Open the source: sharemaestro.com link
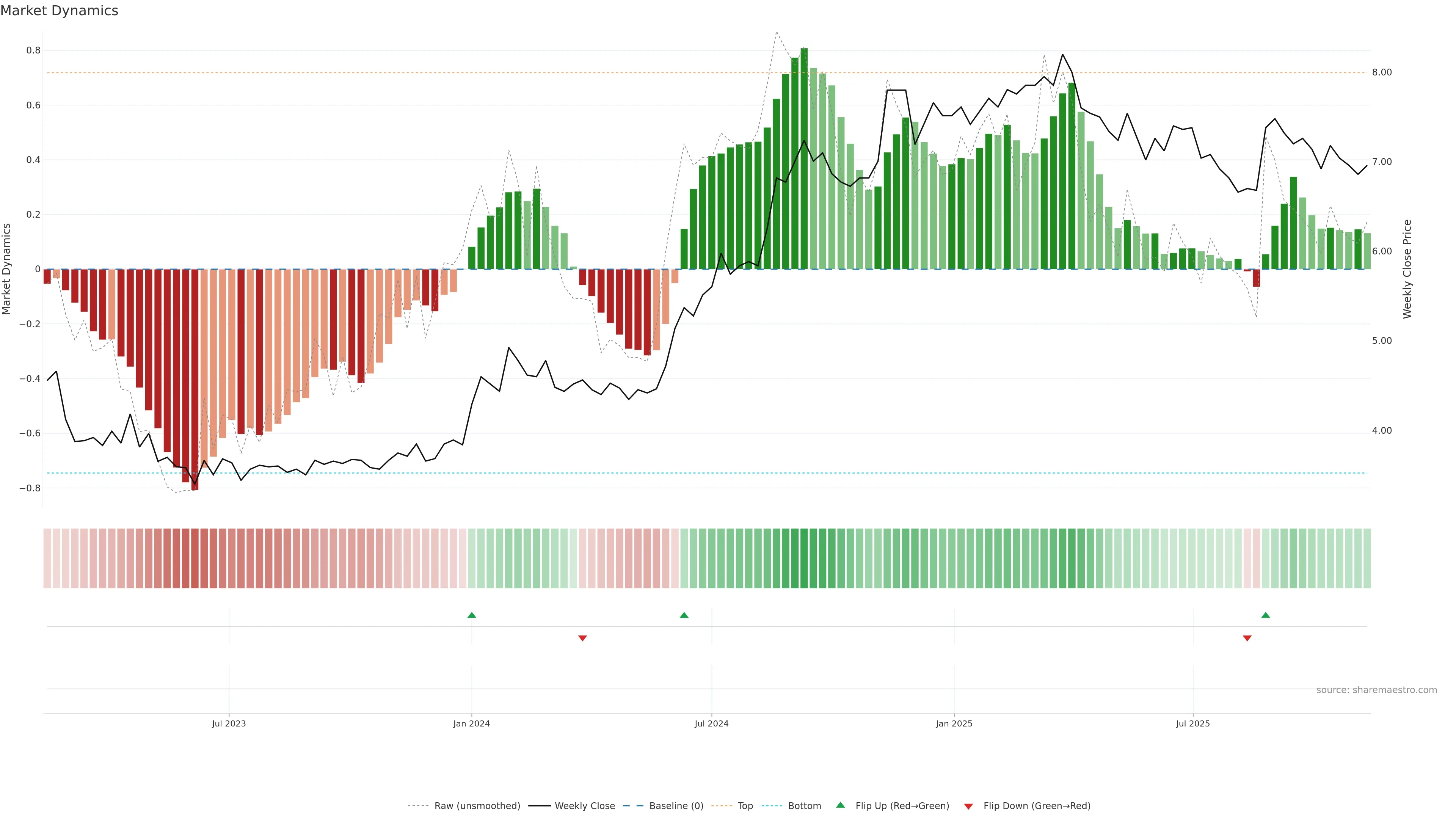 [x=1376, y=690]
